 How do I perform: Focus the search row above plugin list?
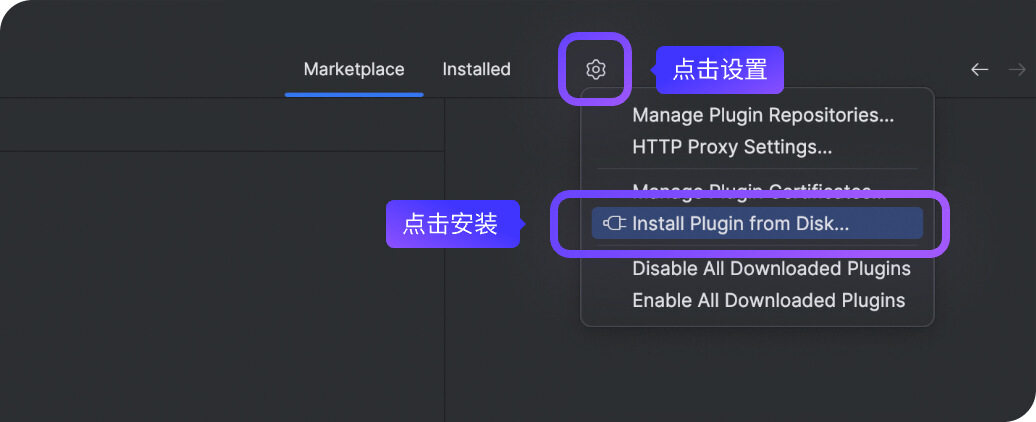(x=220, y=124)
